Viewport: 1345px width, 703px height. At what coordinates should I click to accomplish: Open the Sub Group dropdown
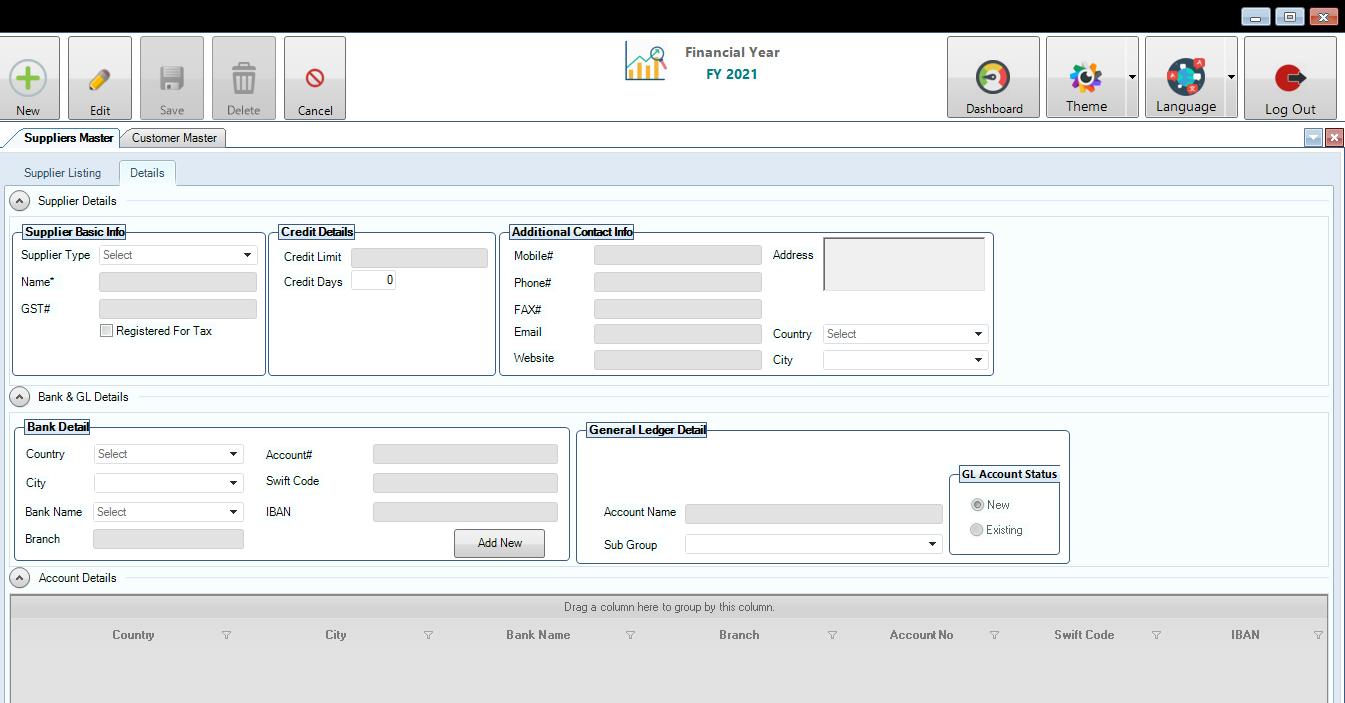click(812, 544)
